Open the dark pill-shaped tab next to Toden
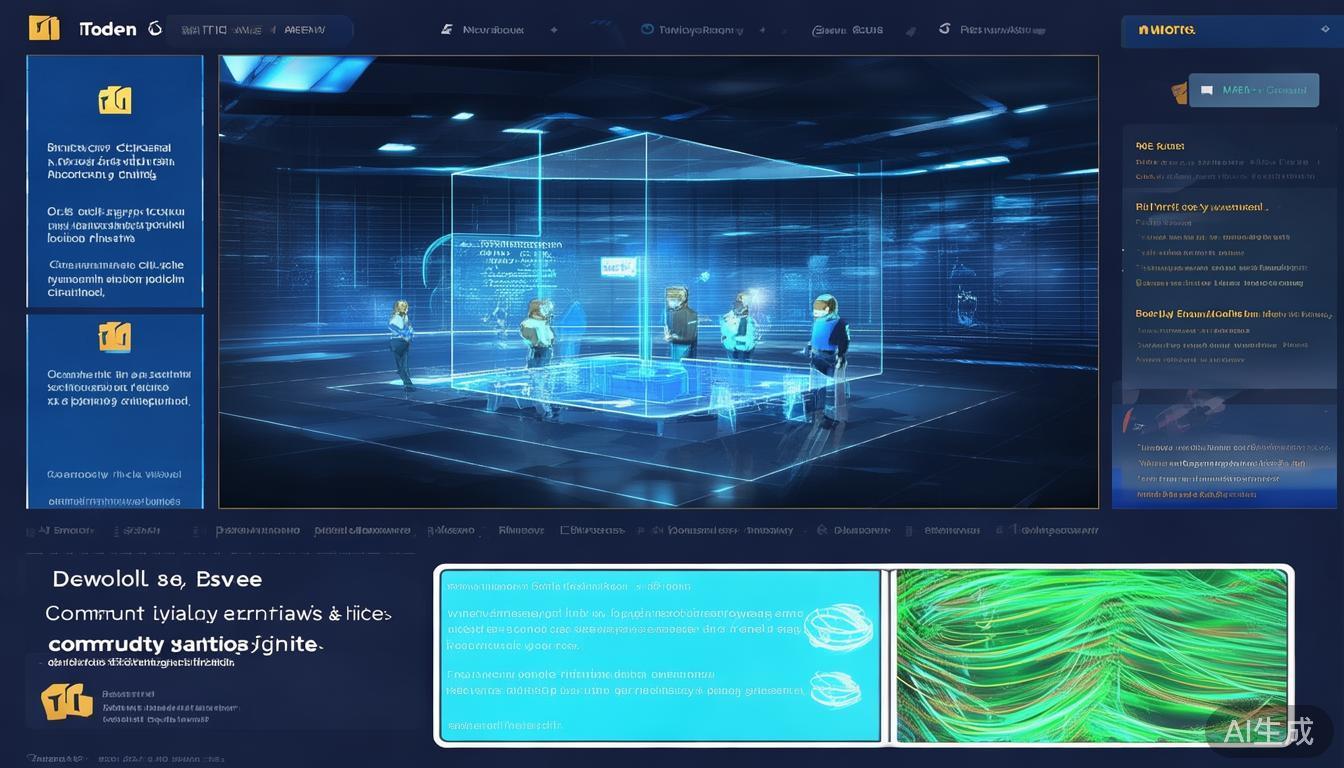1344x768 pixels. (x=259, y=30)
